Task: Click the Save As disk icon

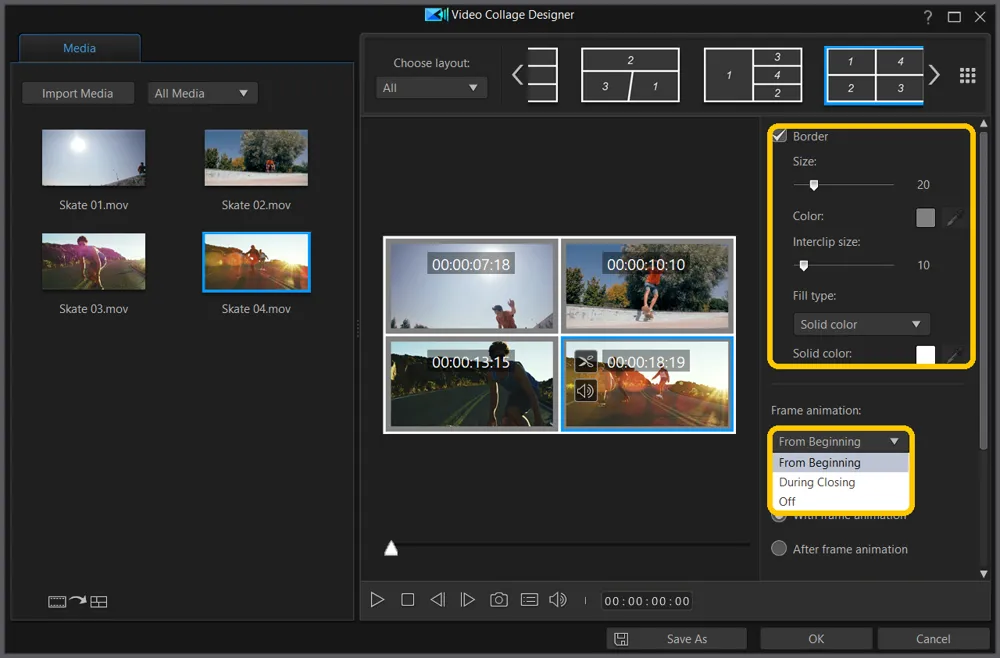Action: click(621, 639)
